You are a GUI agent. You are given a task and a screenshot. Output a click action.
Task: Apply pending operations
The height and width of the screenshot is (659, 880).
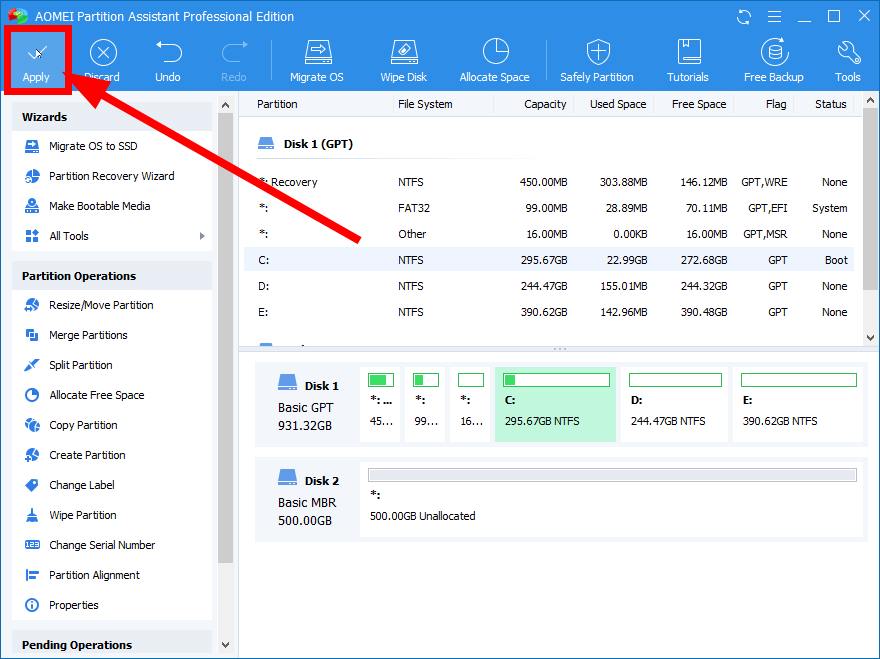click(x=37, y=60)
